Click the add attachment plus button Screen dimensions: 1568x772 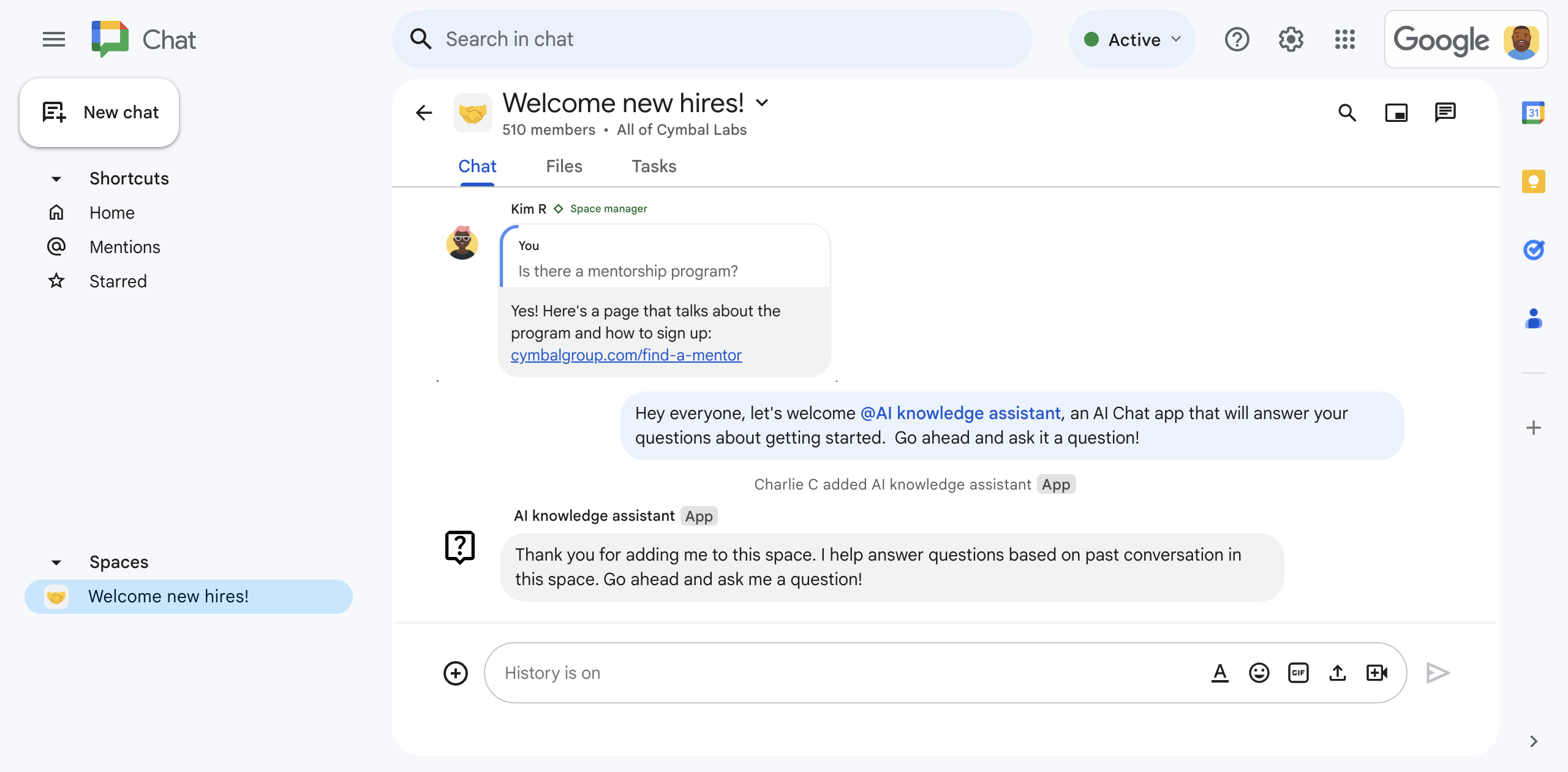pos(457,672)
